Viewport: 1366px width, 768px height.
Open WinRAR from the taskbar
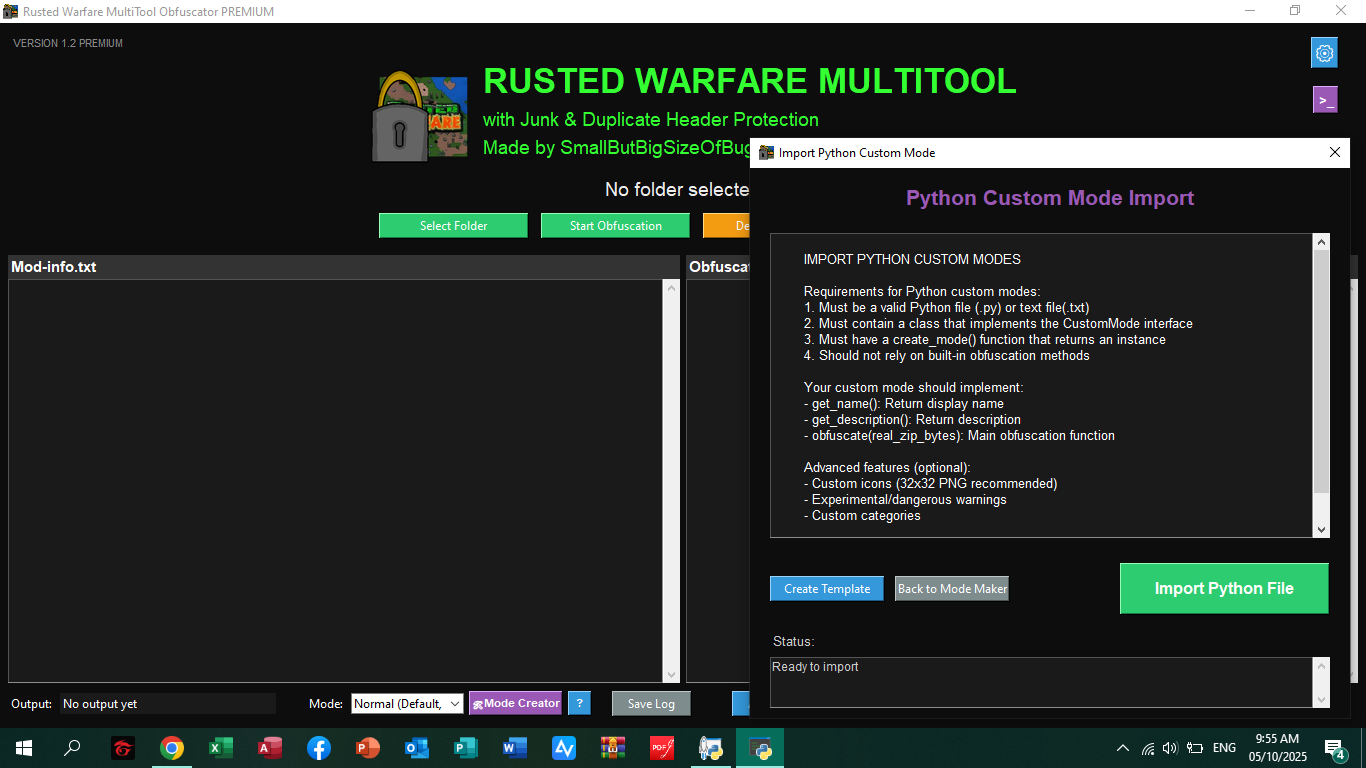click(x=613, y=748)
